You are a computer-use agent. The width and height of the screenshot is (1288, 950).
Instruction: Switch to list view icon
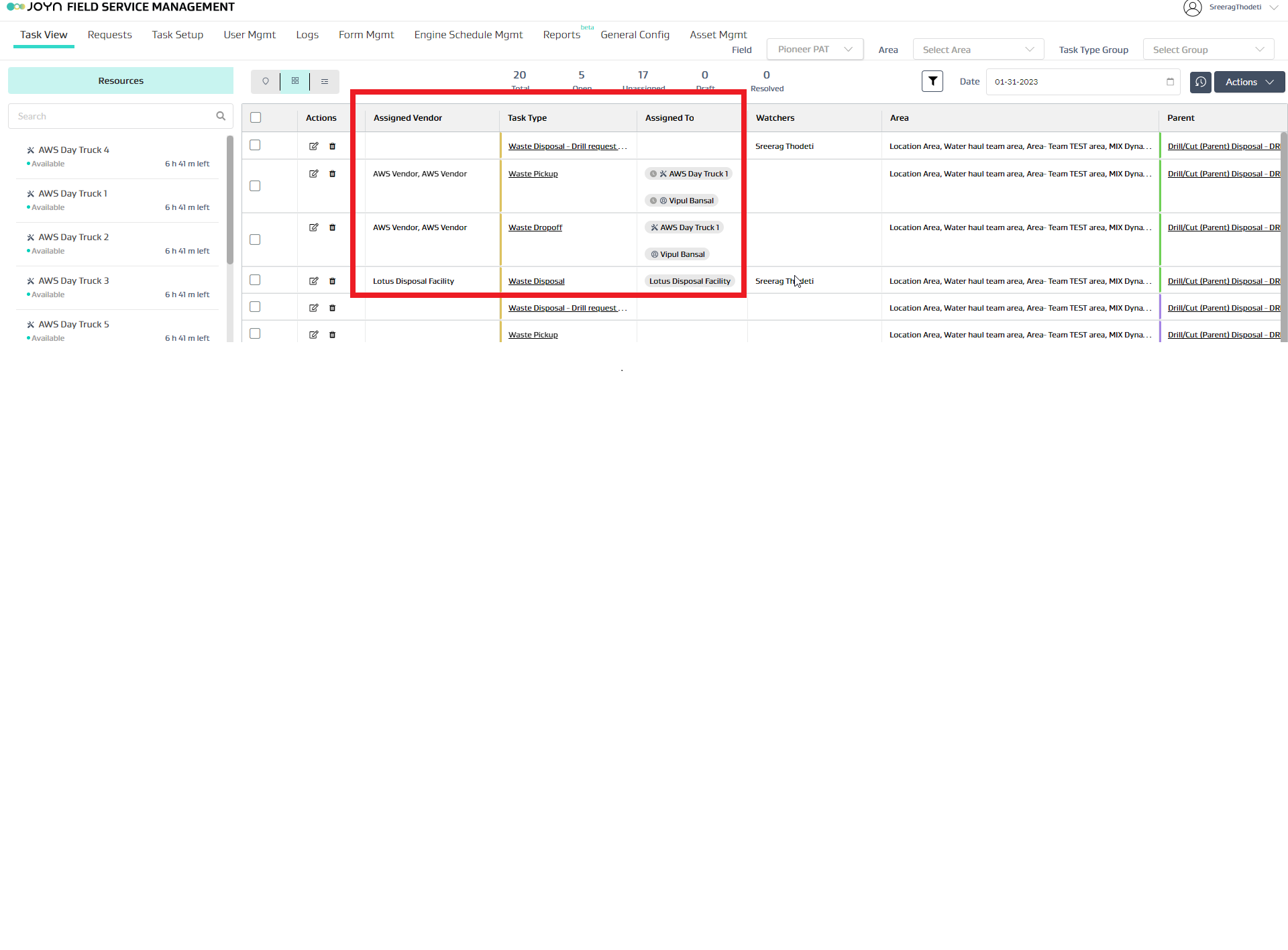point(325,81)
